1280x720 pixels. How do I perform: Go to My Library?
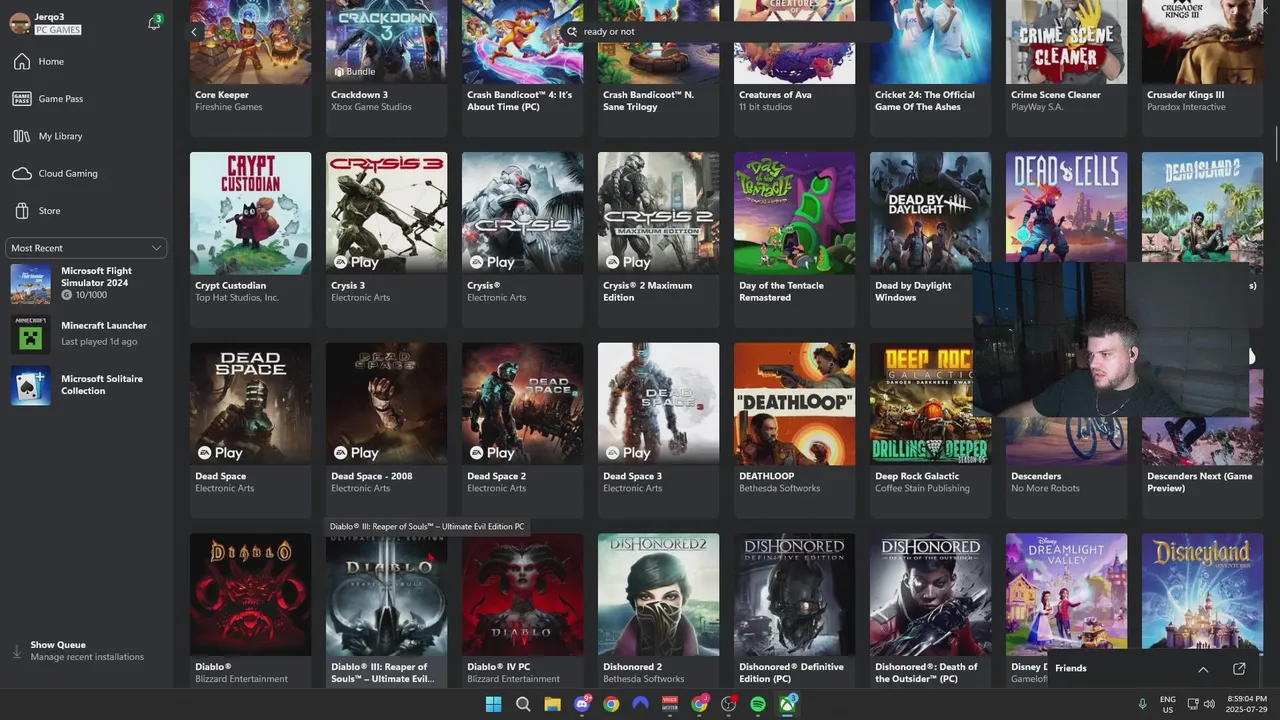coord(84,136)
